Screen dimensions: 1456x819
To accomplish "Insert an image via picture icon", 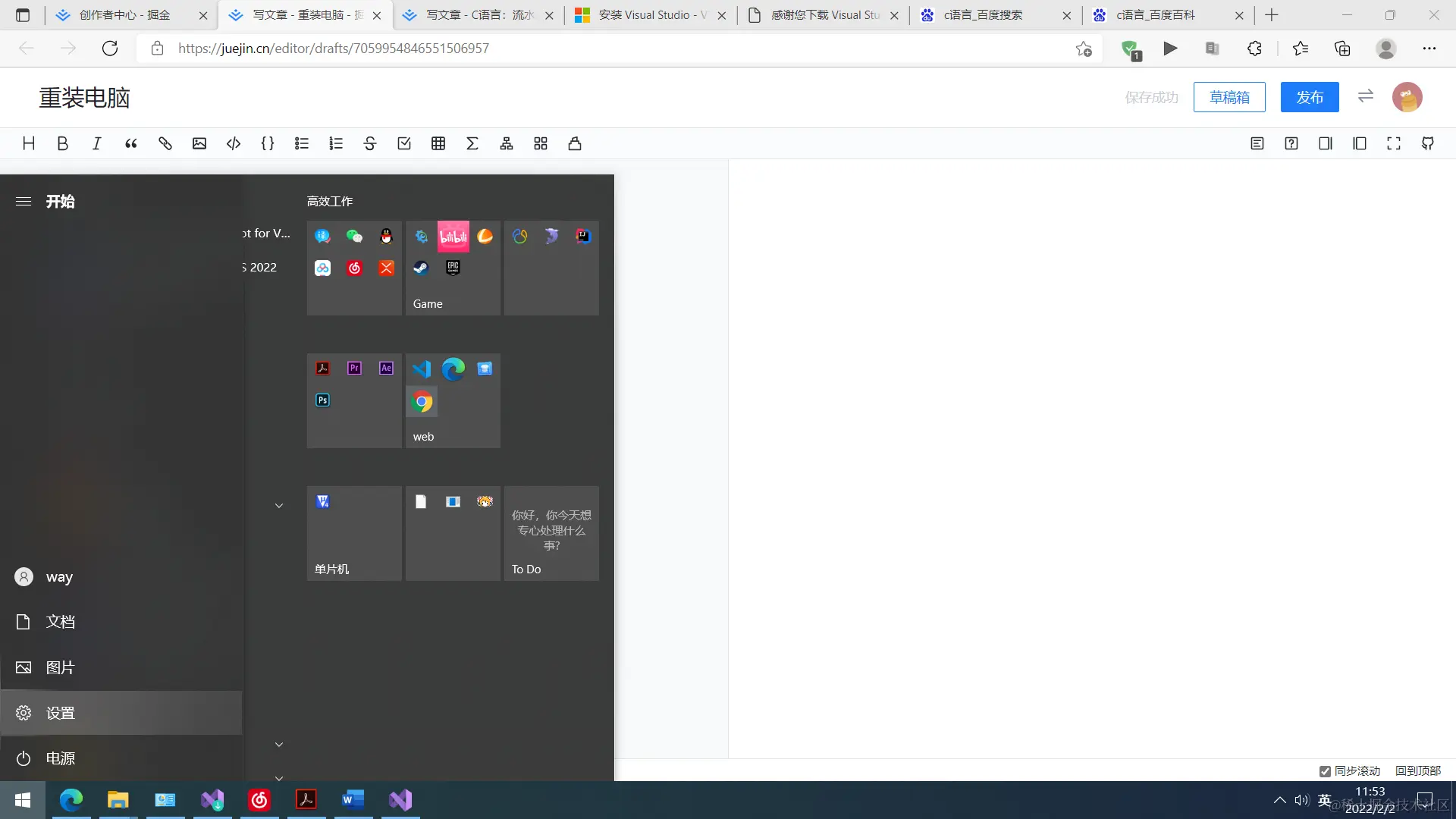I will 199,143.
